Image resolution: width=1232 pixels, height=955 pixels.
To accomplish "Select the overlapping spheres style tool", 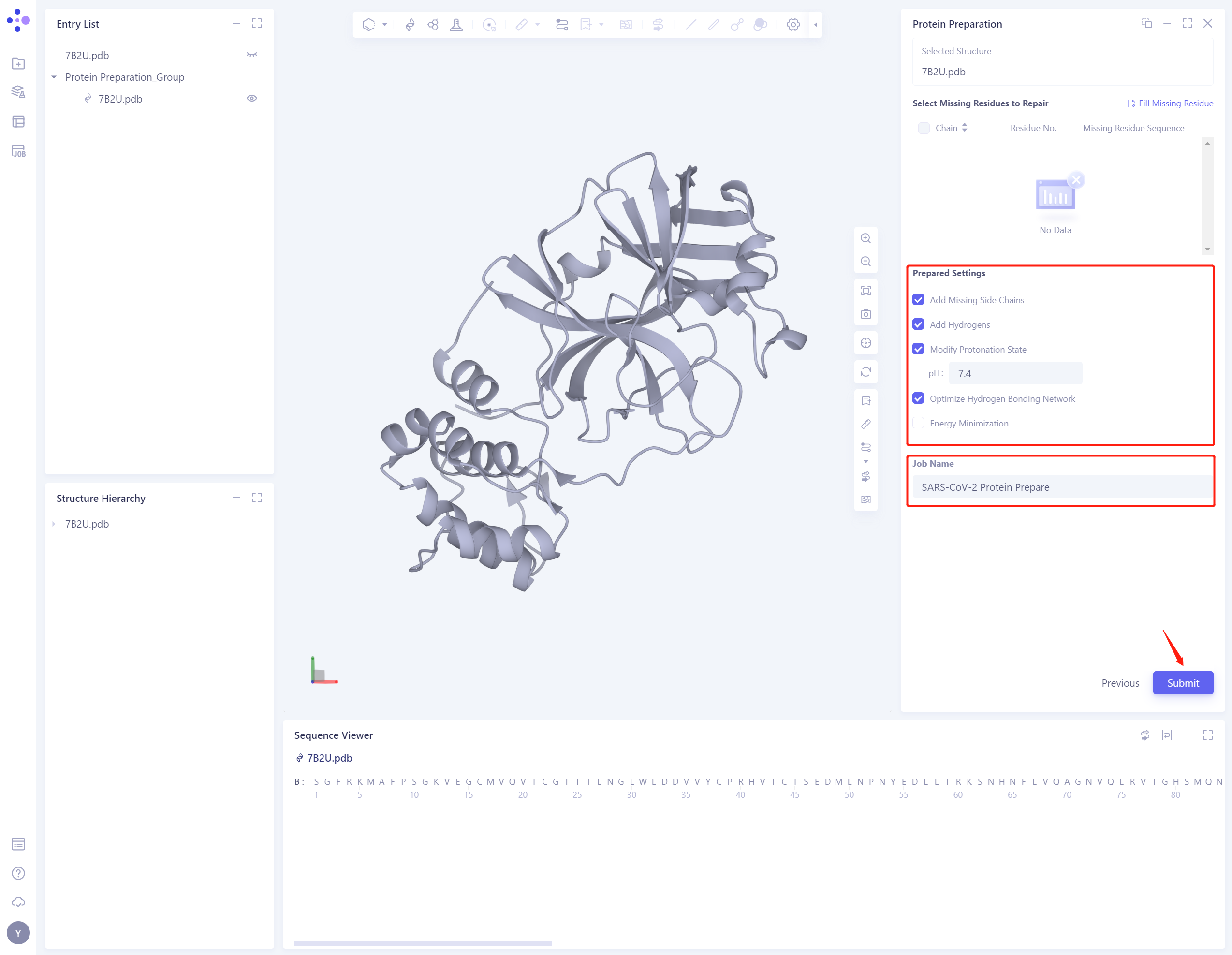I will (761, 25).
